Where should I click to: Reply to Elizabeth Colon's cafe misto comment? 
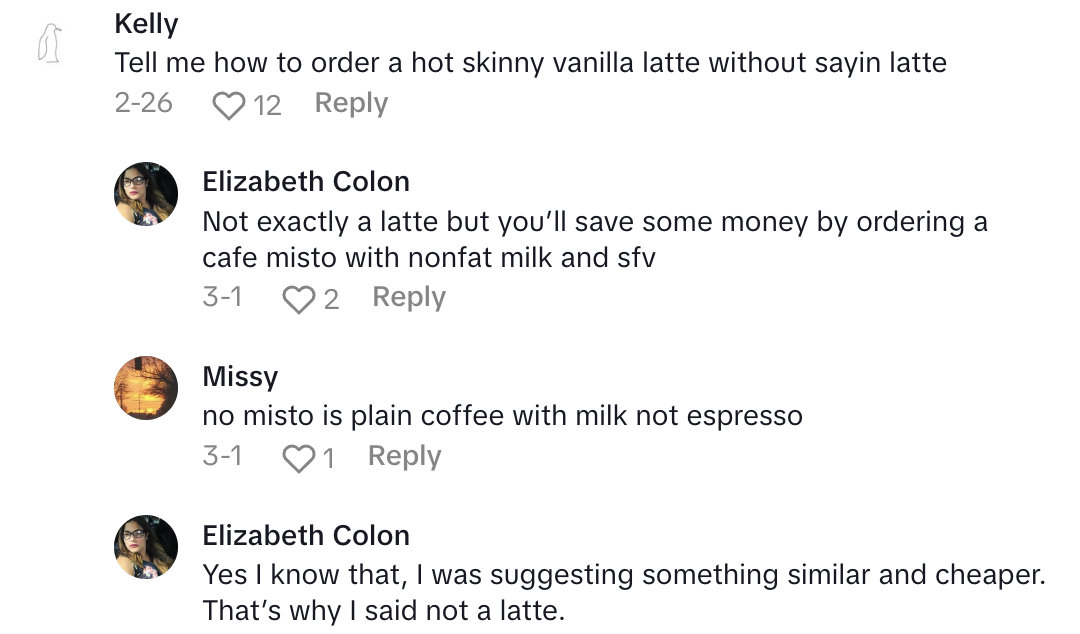(x=408, y=297)
